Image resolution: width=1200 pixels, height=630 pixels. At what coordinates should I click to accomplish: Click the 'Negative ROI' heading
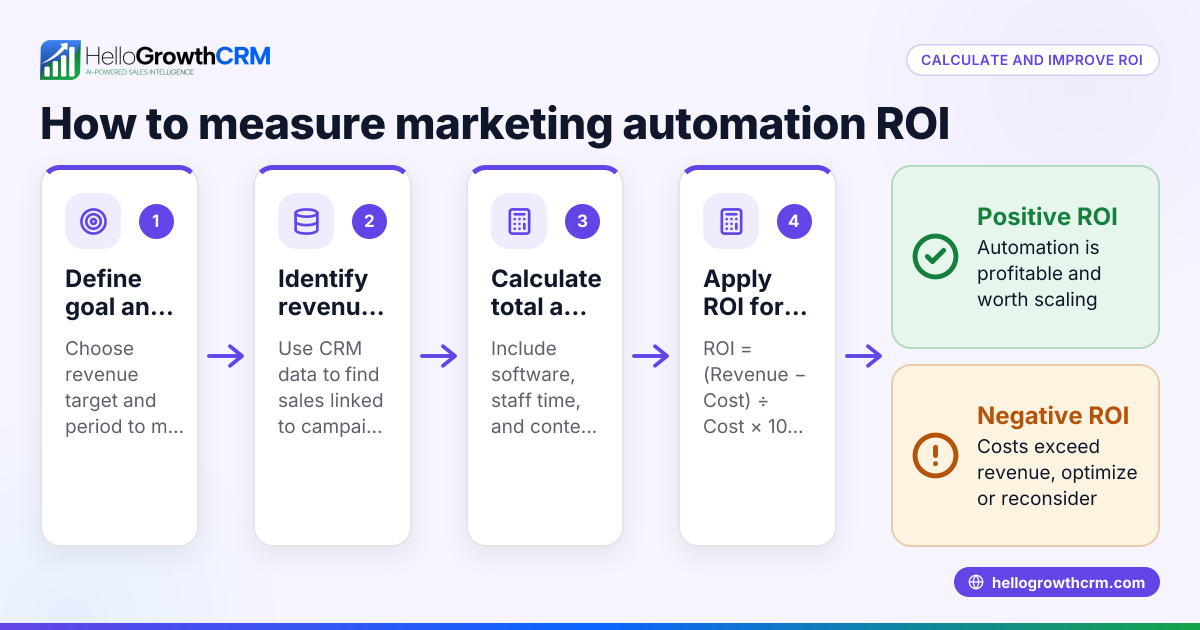pyautogui.click(x=1053, y=416)
